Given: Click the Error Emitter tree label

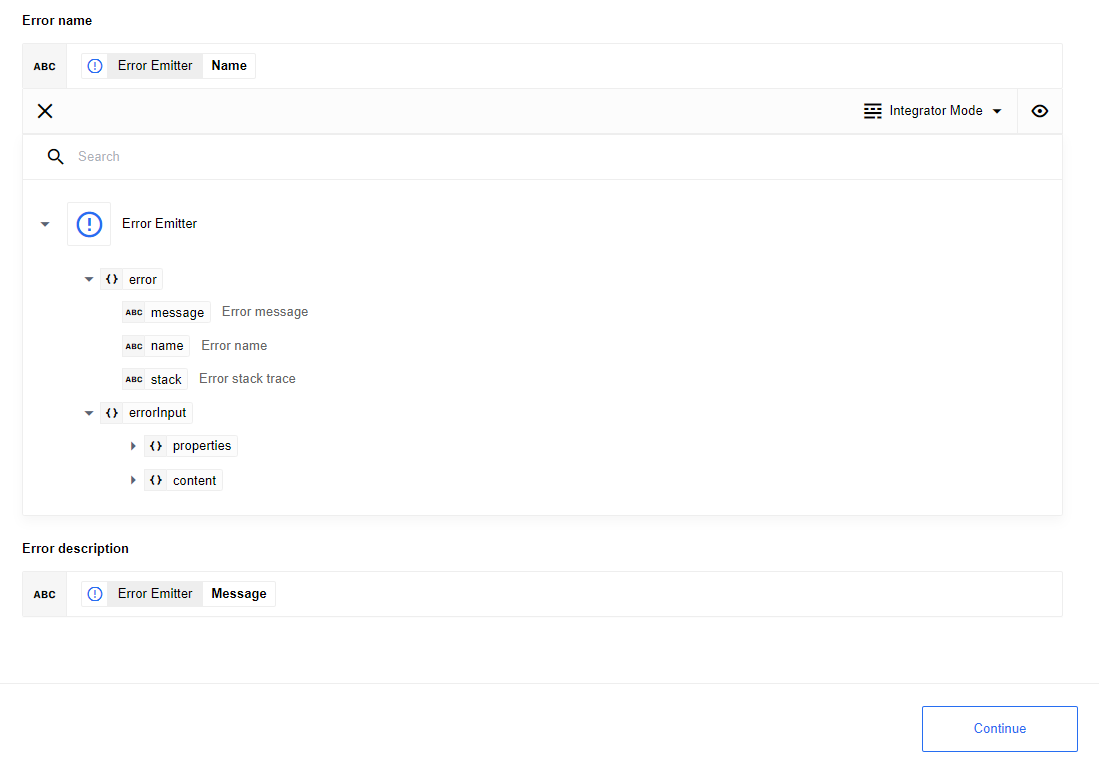Looking at the screenshot, I should tap(159, 224).
